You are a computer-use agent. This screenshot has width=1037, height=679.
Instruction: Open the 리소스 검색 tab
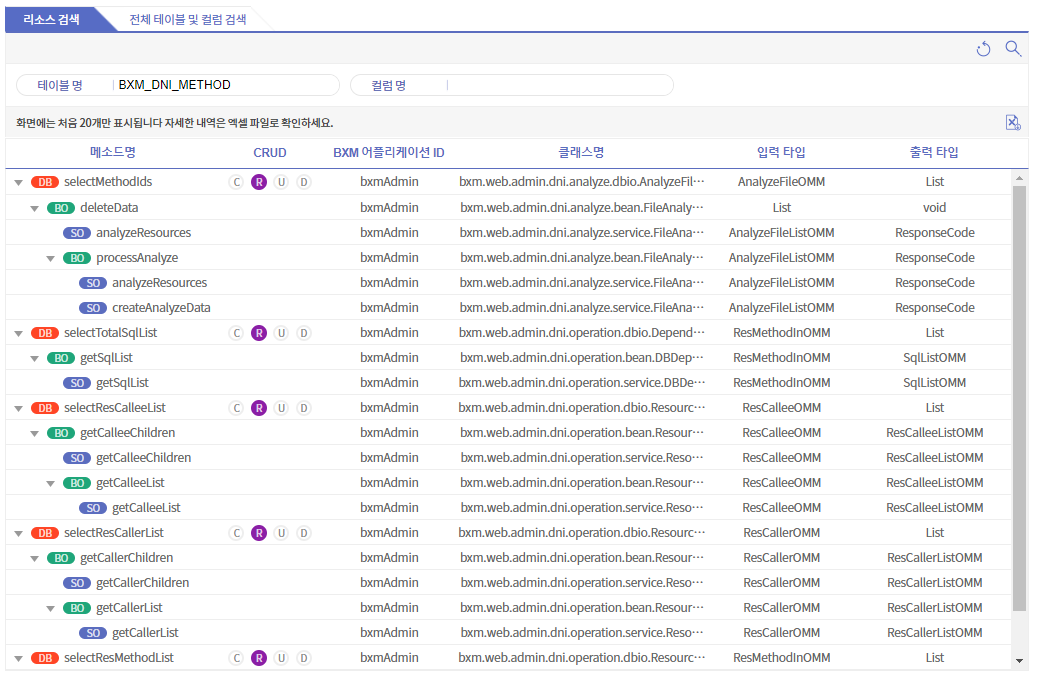[x=52, y=19]
